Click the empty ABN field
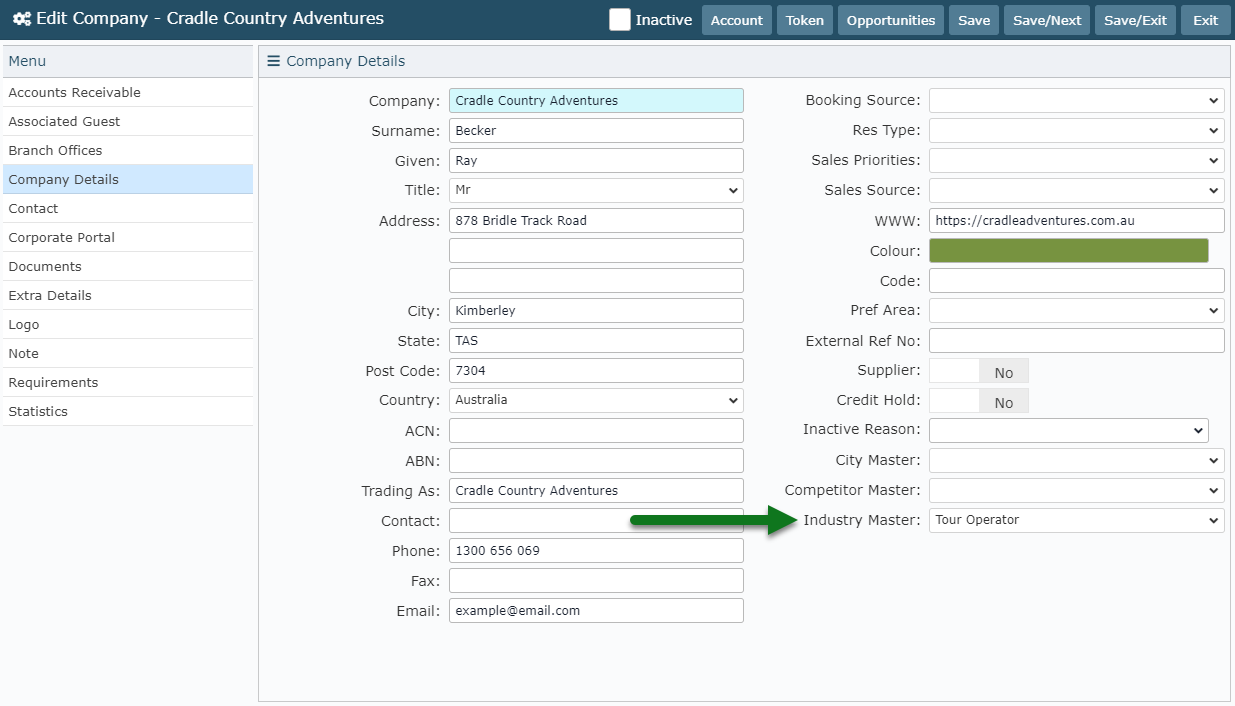1235x706 pixels. pos(596,460)
